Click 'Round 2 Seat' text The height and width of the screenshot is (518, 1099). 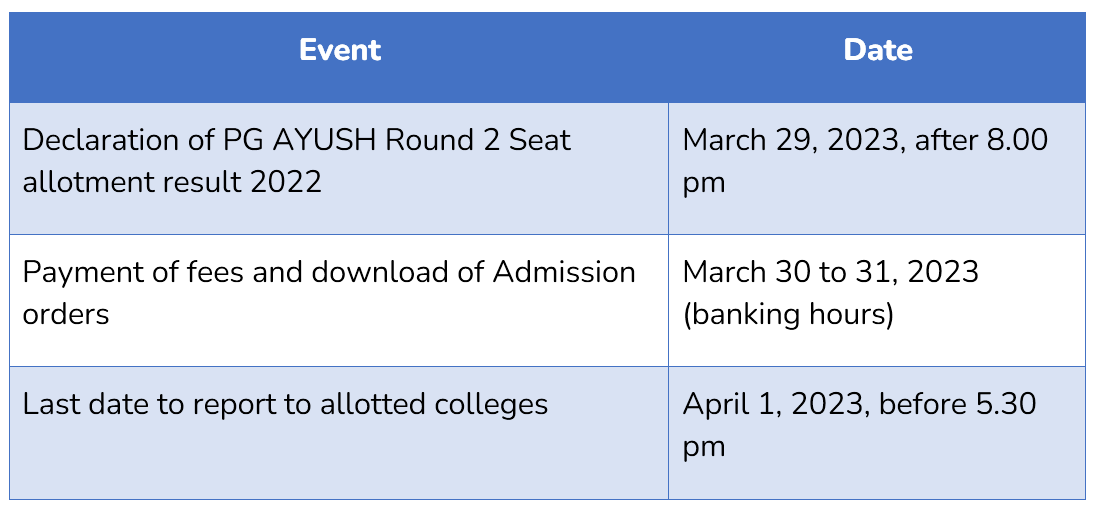(478, 140)
